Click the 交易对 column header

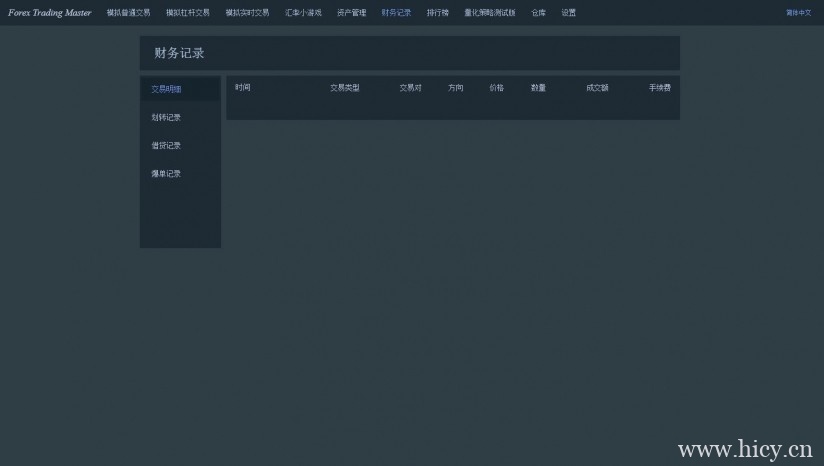click(x=410, y=88)
